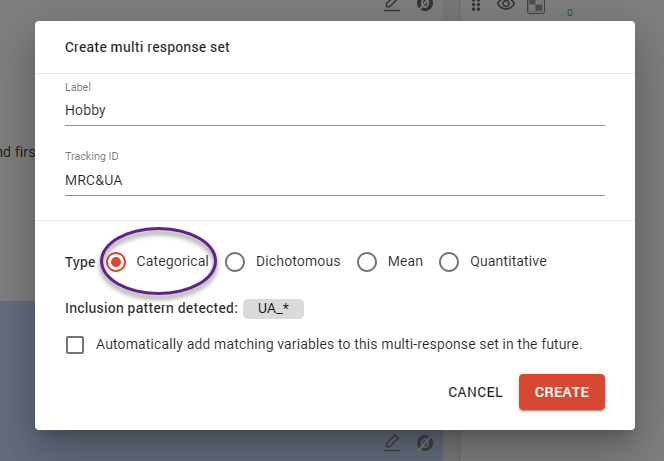664x461 pixels.
Task: Toggle the eye visibility icon
Action: (506, 6)
